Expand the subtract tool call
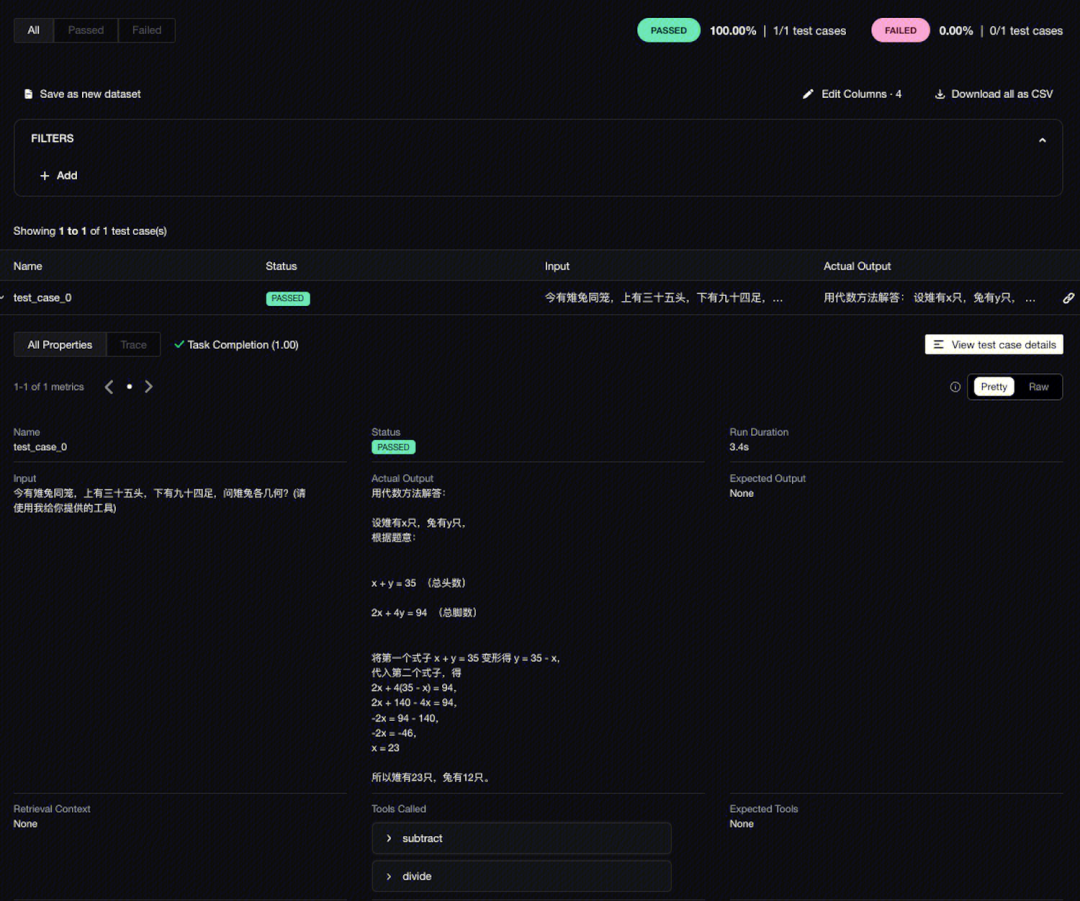This screenshot has width=1080, height=901. point(521,838)
